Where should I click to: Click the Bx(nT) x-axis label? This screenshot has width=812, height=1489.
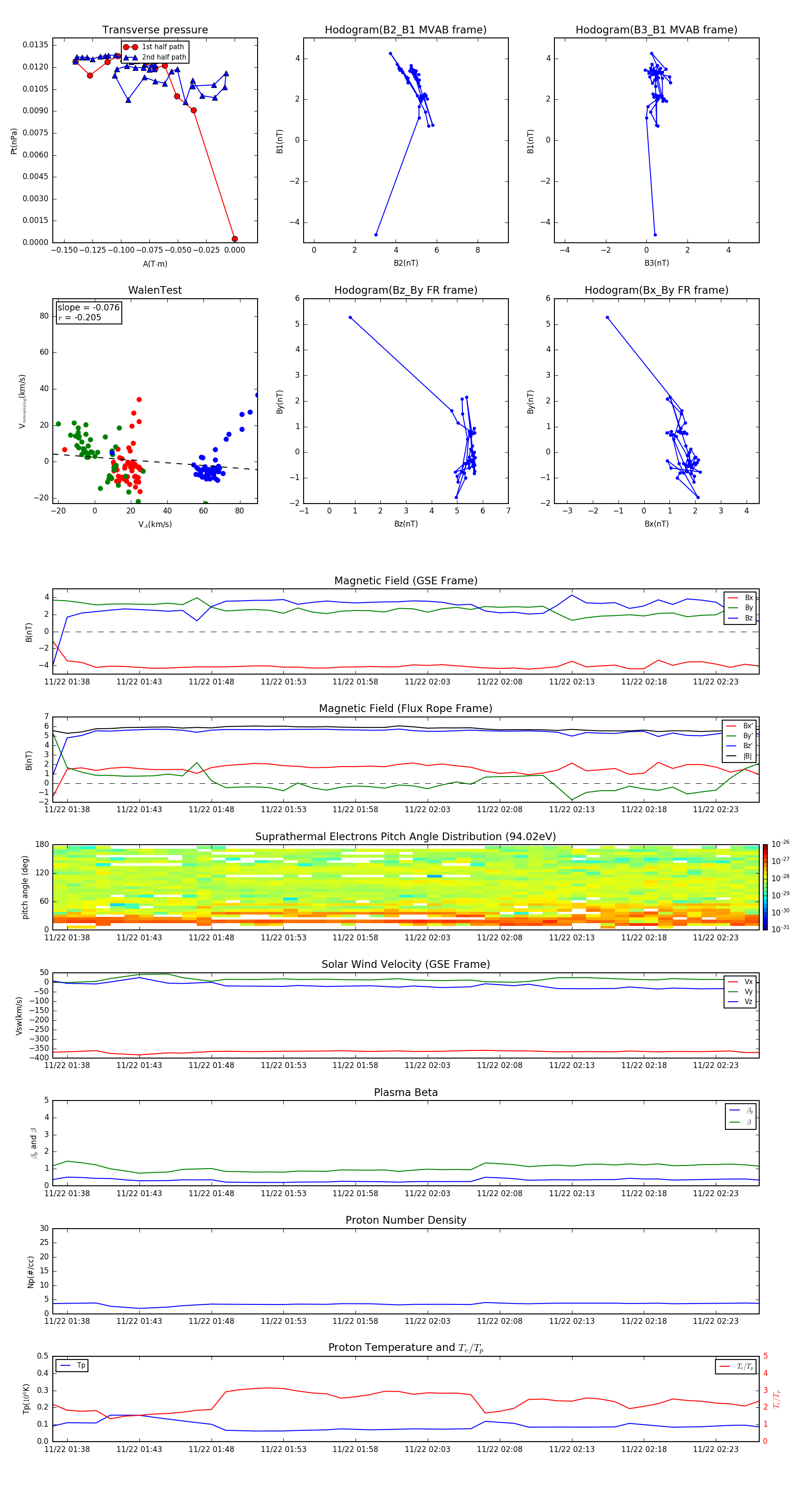[x=656, y=524]
